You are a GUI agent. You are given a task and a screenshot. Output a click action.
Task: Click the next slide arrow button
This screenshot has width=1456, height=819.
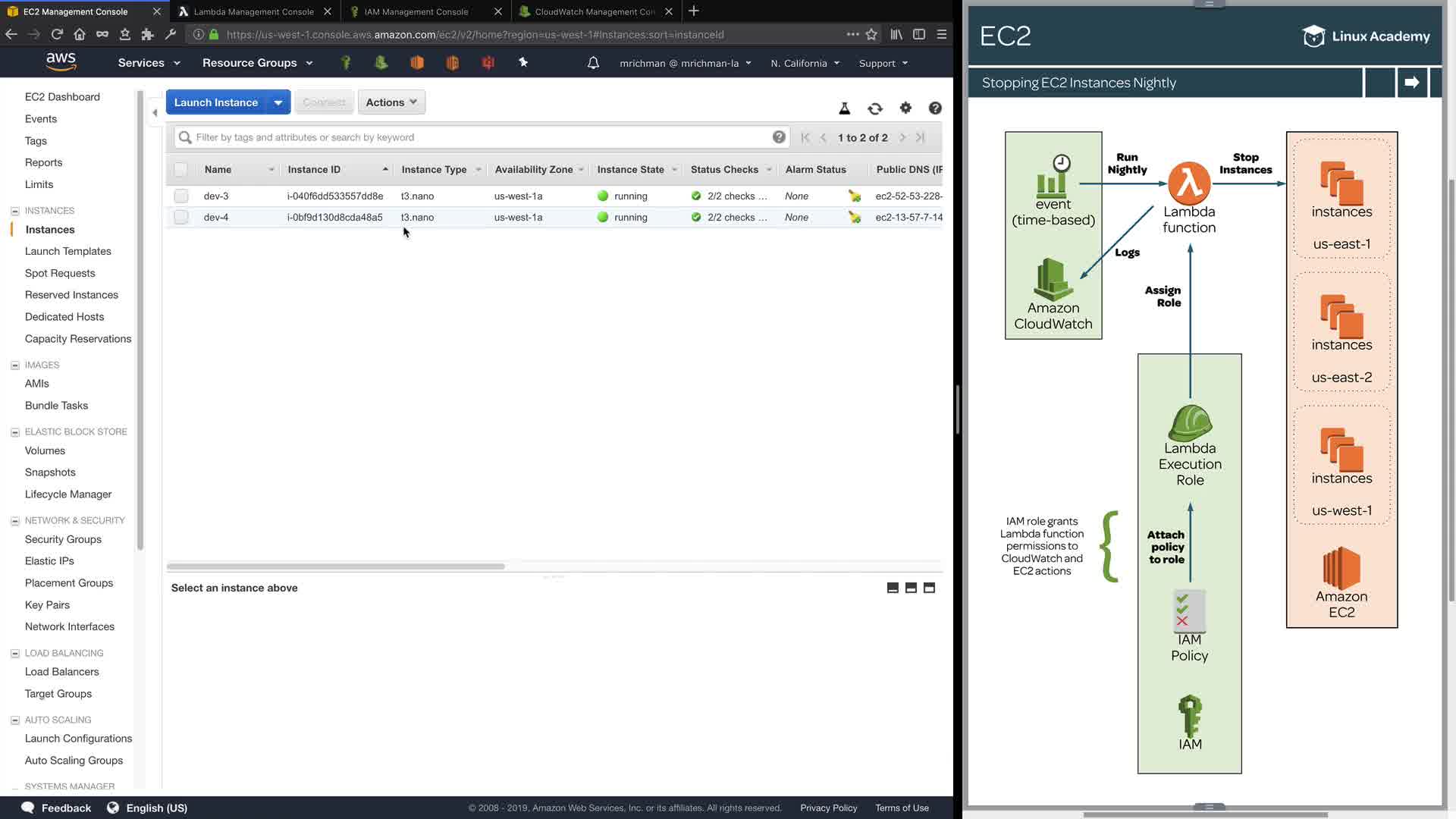[x=1411, y=83]
